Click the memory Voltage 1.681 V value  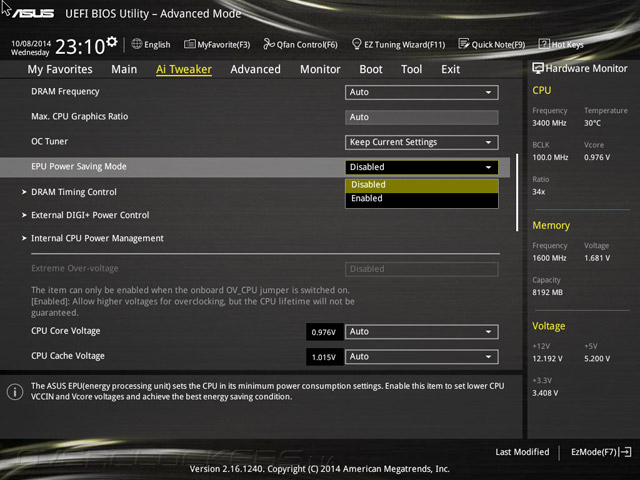(x=597, y=258)
